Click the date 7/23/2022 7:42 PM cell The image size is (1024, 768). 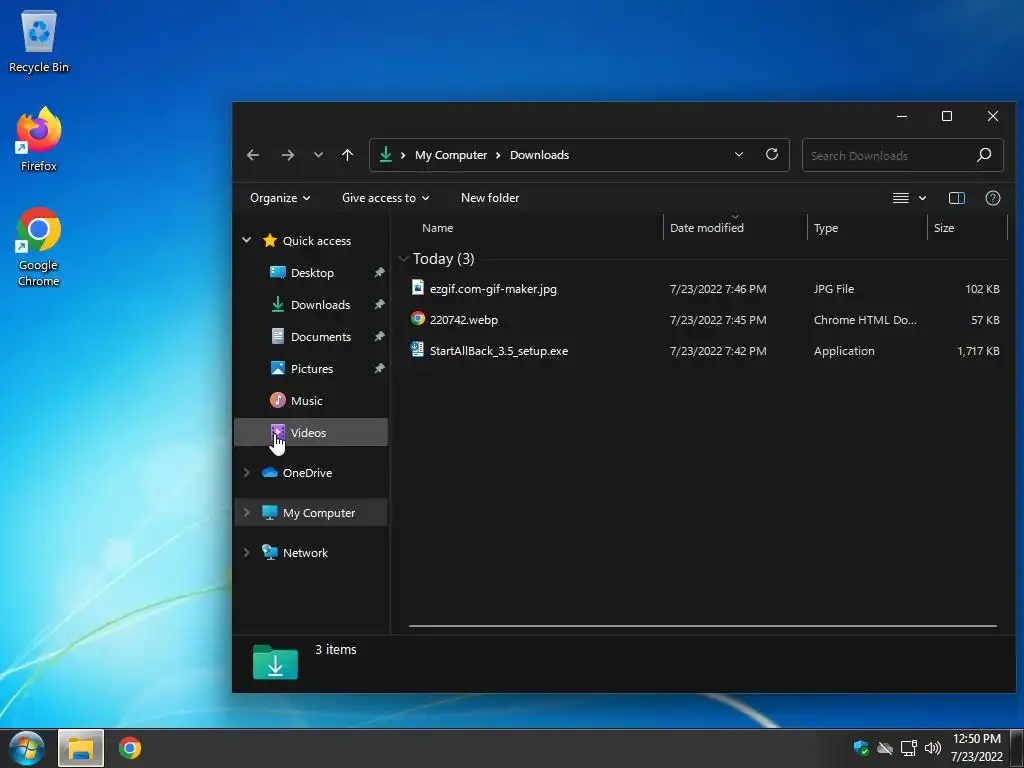point(718,351)
